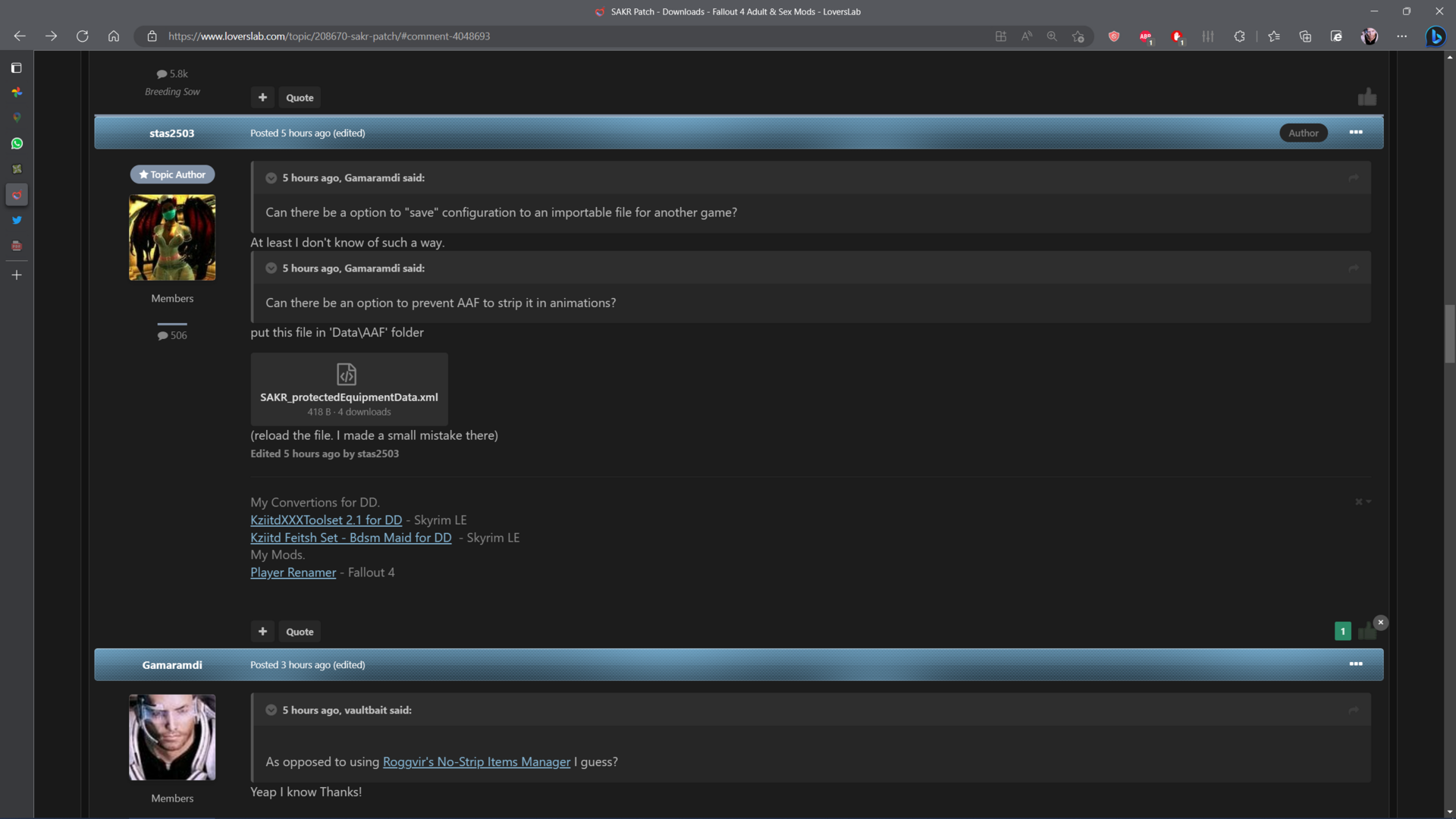Open the Player Renamer mod link
The image size is (1456, 819).
pyautogui.click(x=293, y=572)
